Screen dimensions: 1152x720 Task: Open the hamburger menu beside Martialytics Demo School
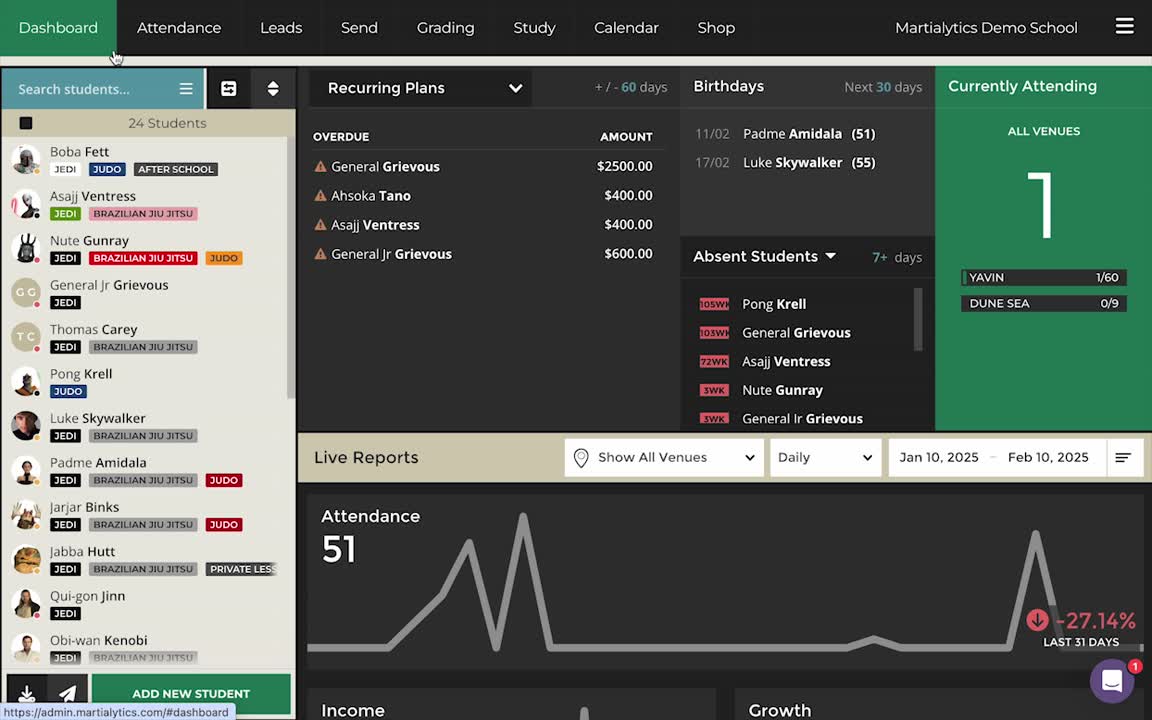coord(1124,26)
